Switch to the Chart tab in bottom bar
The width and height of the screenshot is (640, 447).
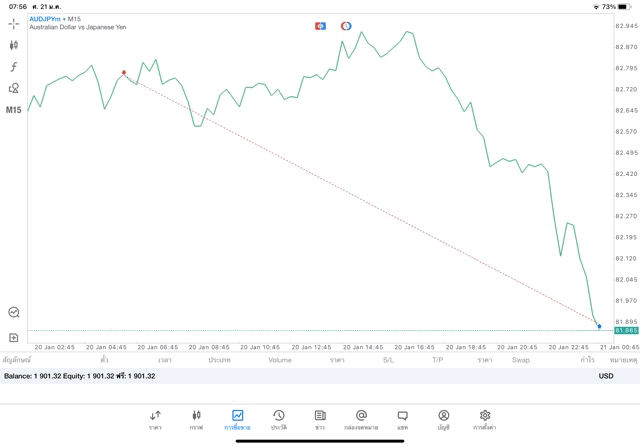point(196,419)
